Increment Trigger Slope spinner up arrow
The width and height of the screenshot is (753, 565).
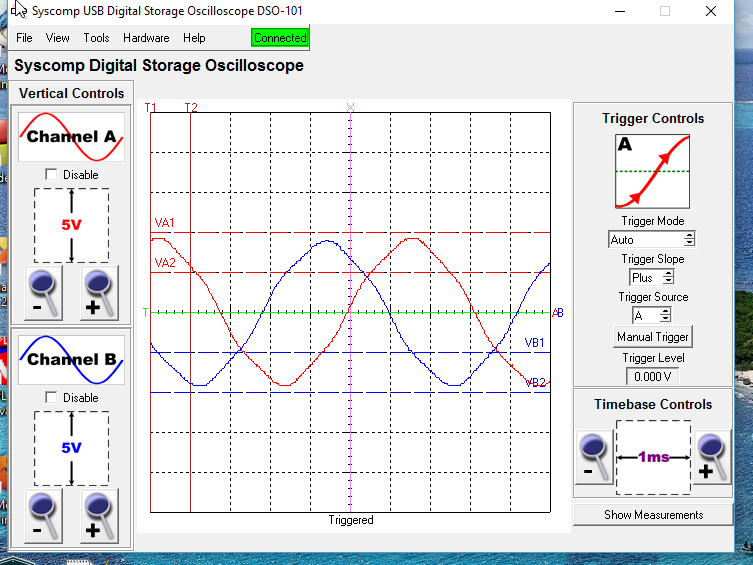(x=668, y=274)
